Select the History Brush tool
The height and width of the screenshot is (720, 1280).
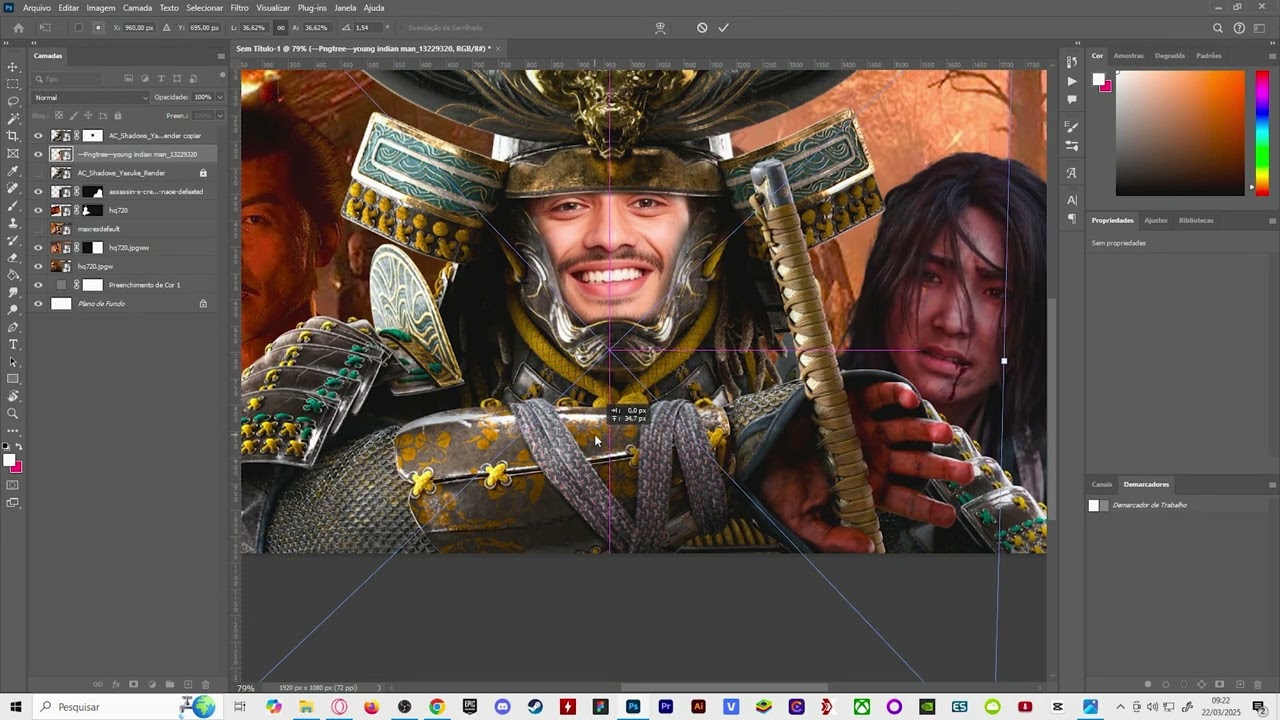[x=13, y=240]
